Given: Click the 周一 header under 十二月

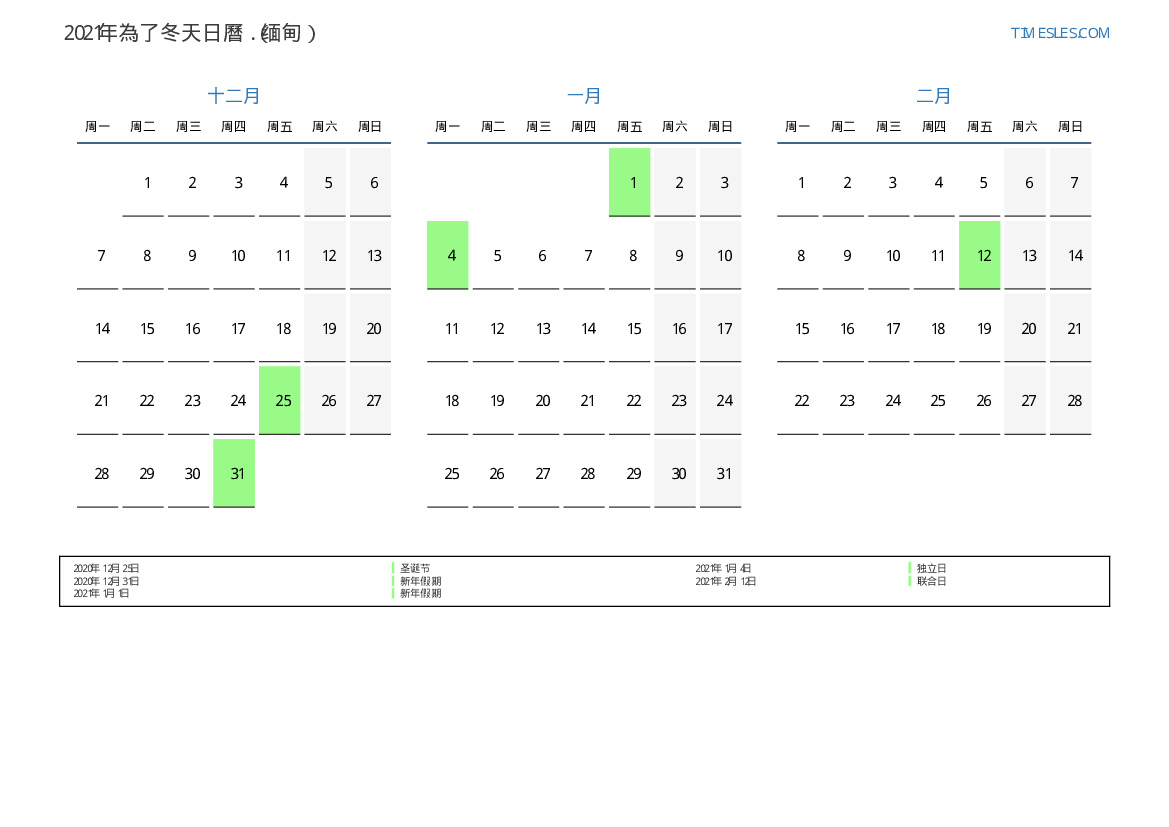Looking at the screenshot, I should click(x=98, y=127).
